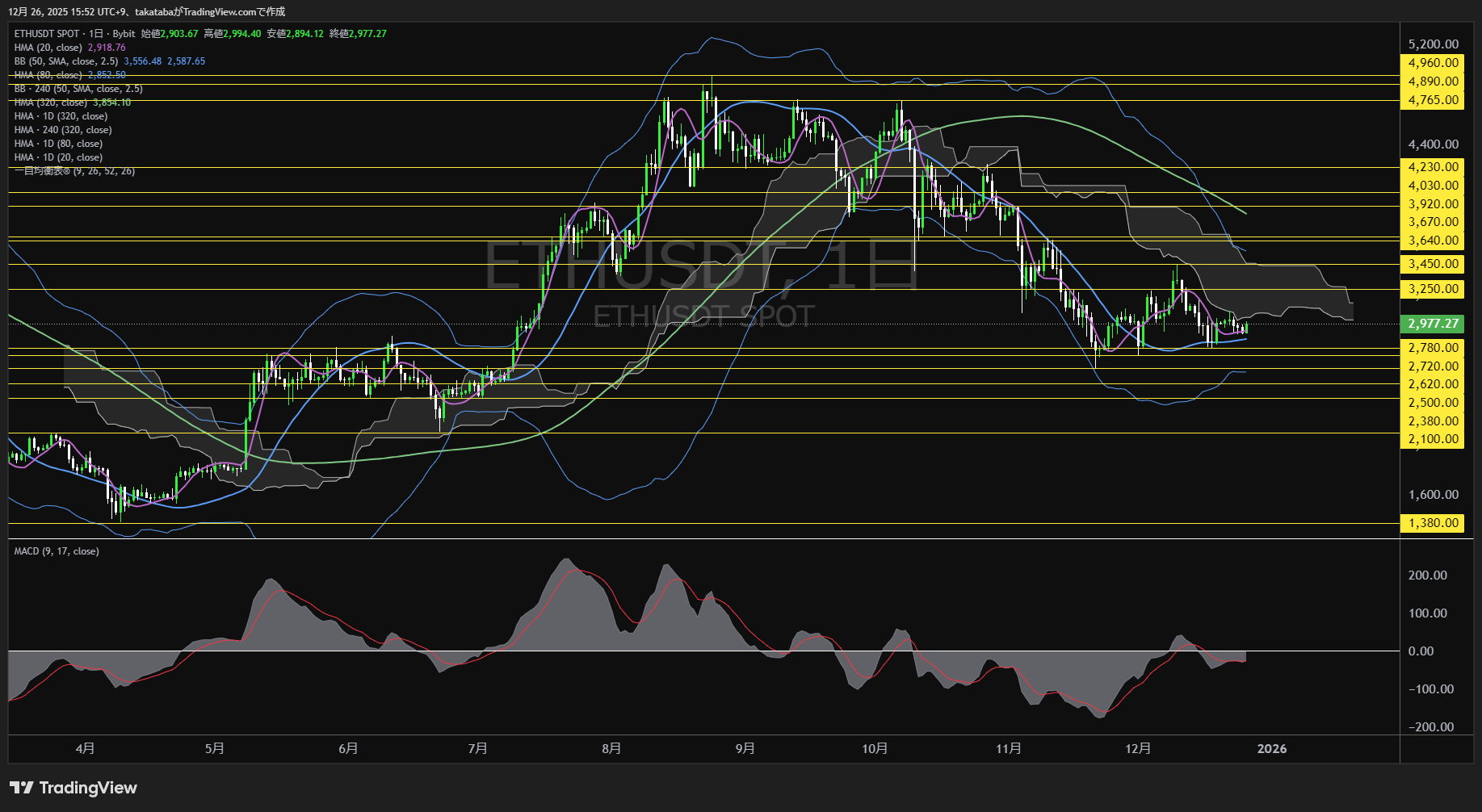The width and height of the screenshot is (1482, 812).
Task: Click the 2,100.00 horizontal line price label
Action: click(x=1433, y=439)
